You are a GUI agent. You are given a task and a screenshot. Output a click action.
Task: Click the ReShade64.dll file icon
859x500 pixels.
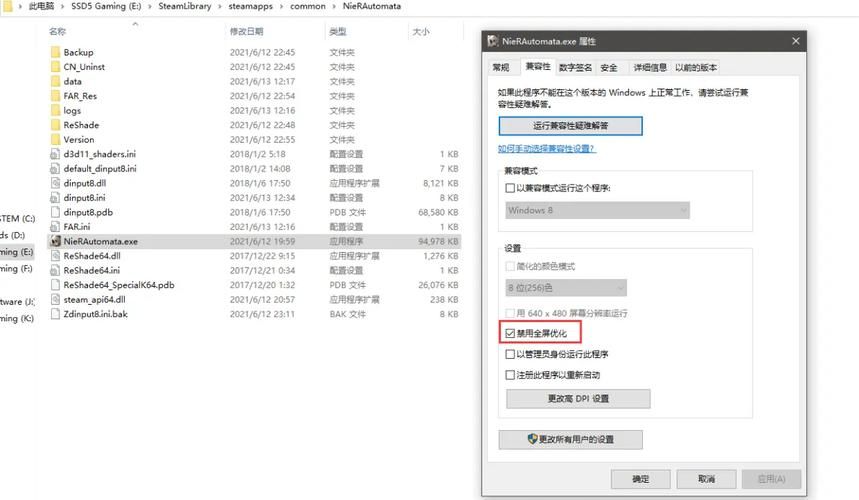tap(55, 256)
